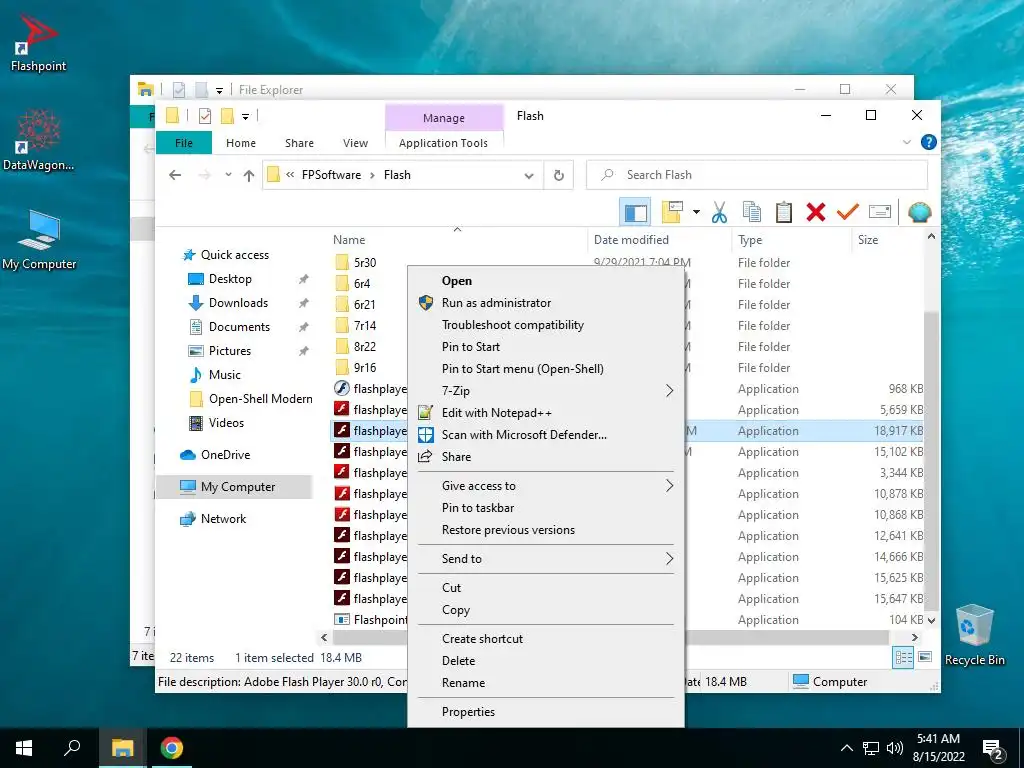Open the DataWagon desktop shortcut

click(38, 140)
